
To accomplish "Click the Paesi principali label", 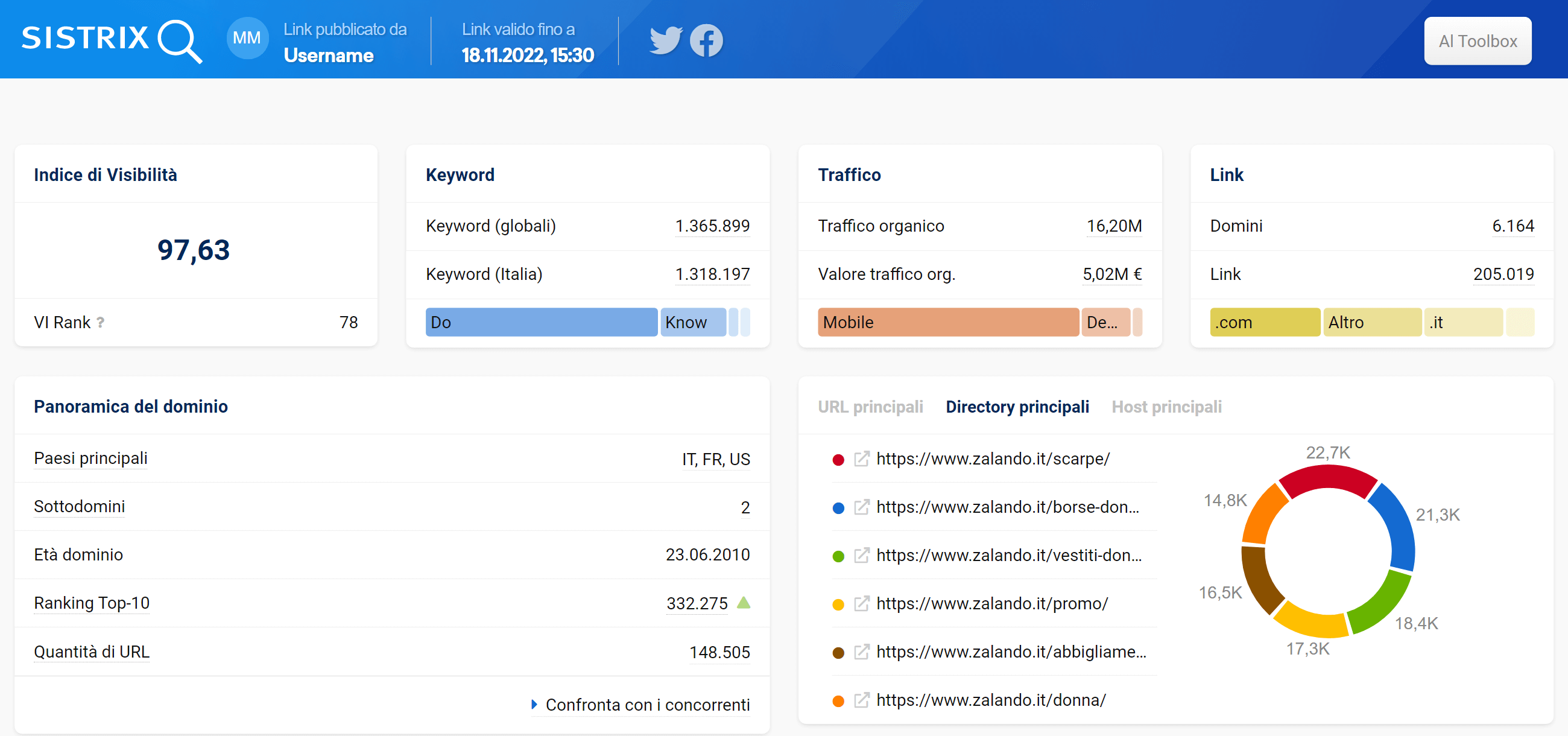I will point(90,458).
